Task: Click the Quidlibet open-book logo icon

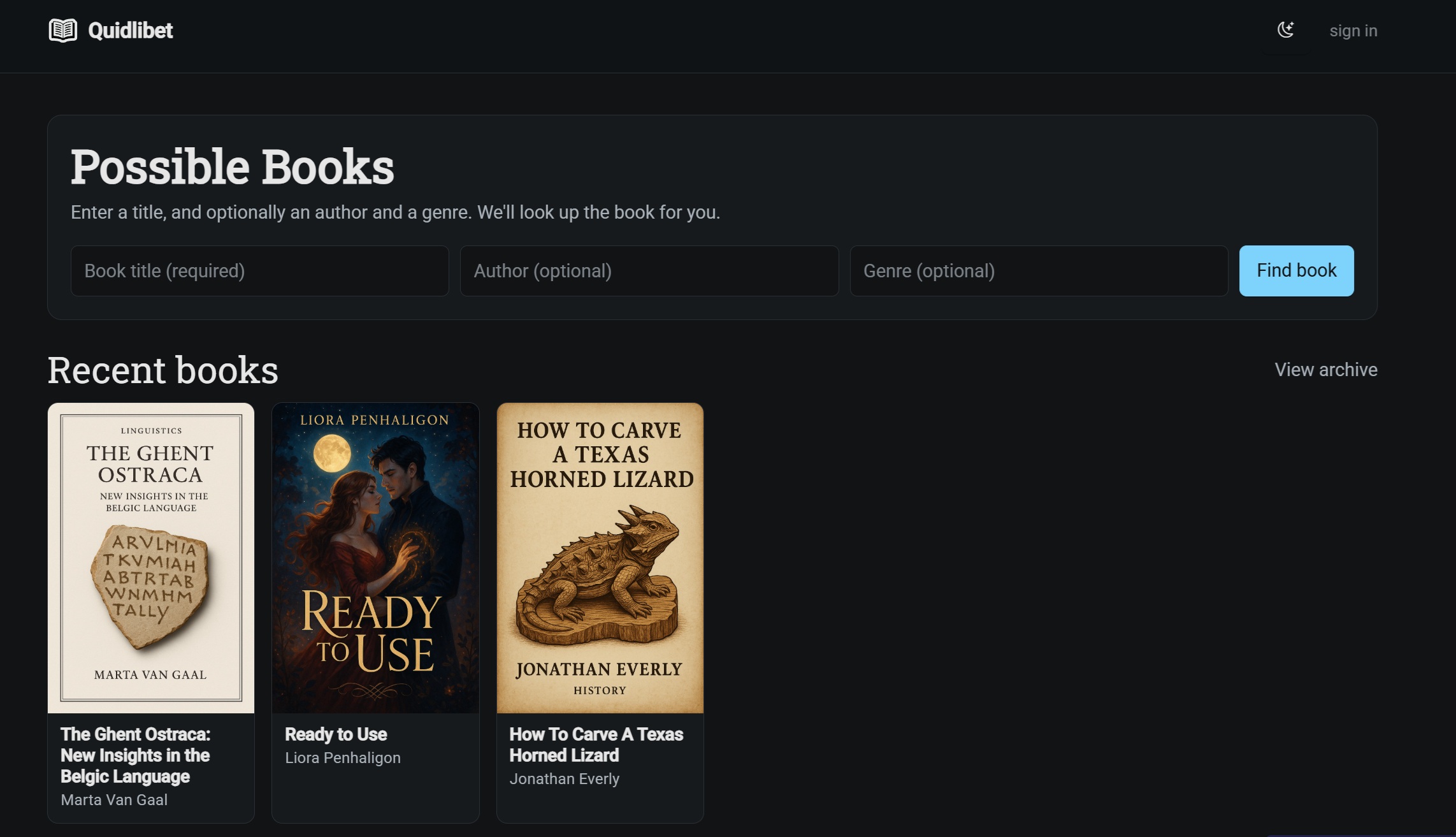Action: 63,30
